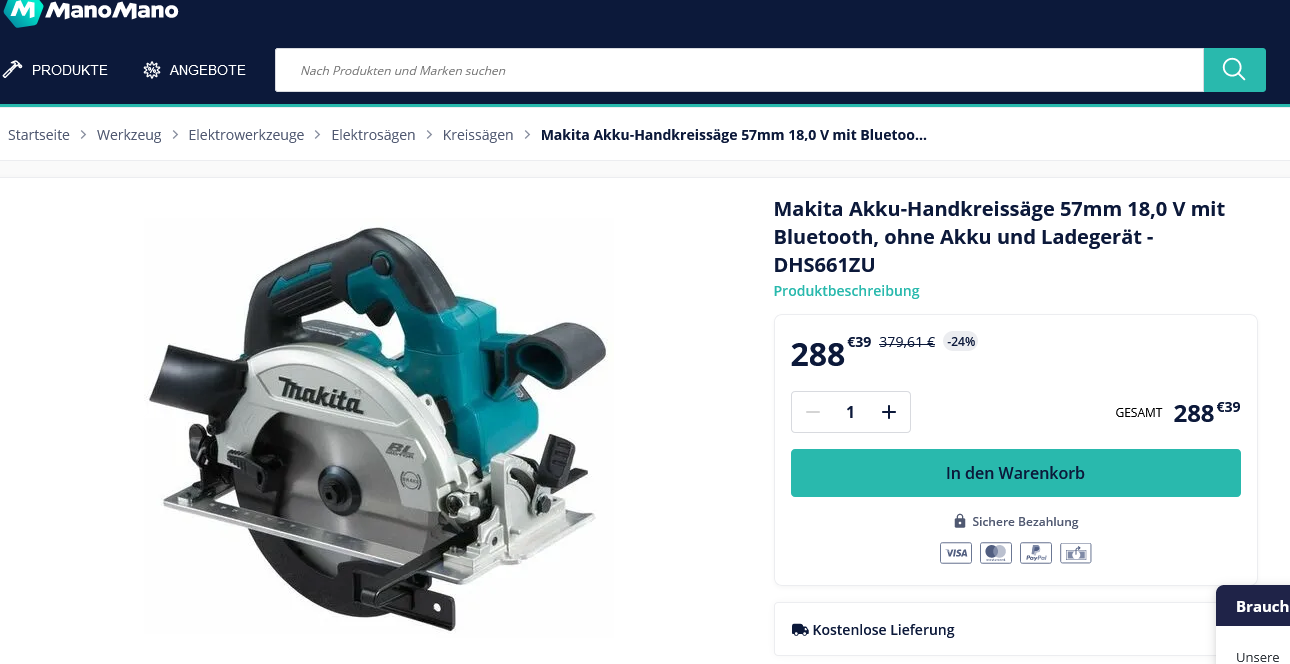
Task: Click the Mastercard payment icon
Action: coord(996,553)
